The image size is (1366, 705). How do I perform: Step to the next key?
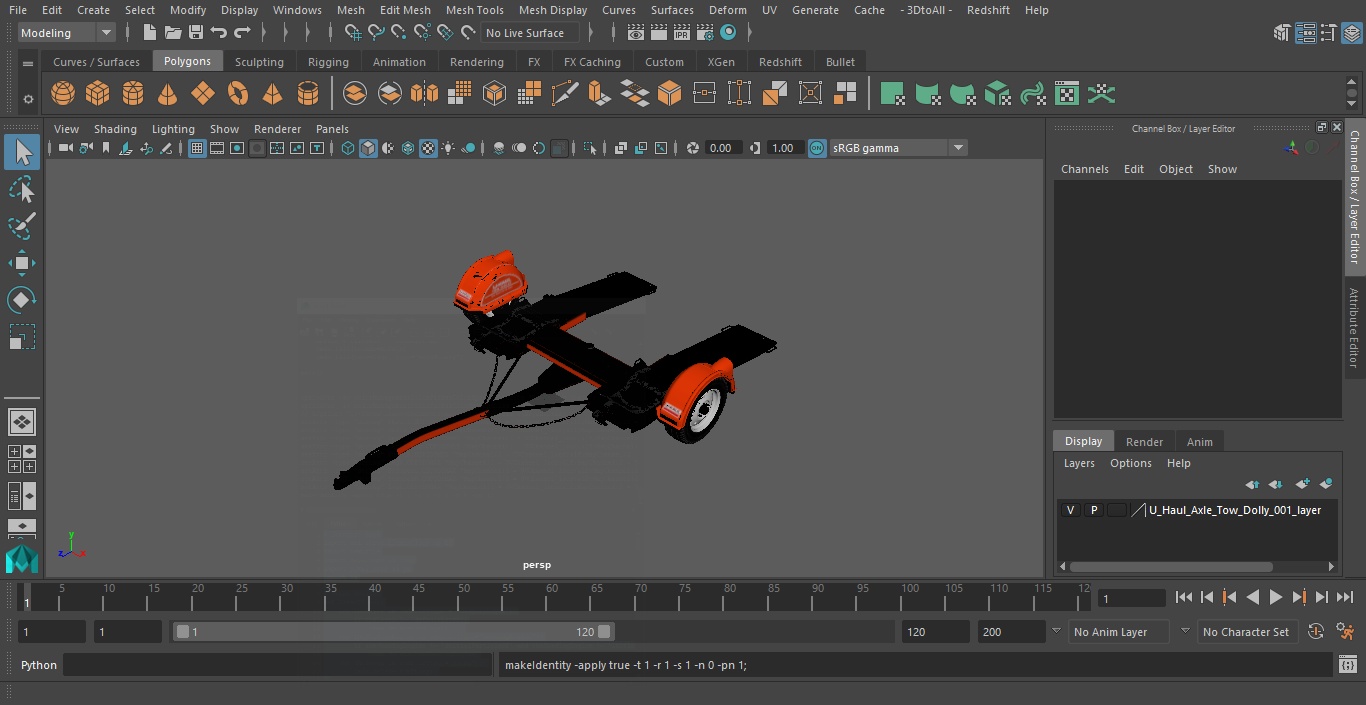tap(1299, 597)
